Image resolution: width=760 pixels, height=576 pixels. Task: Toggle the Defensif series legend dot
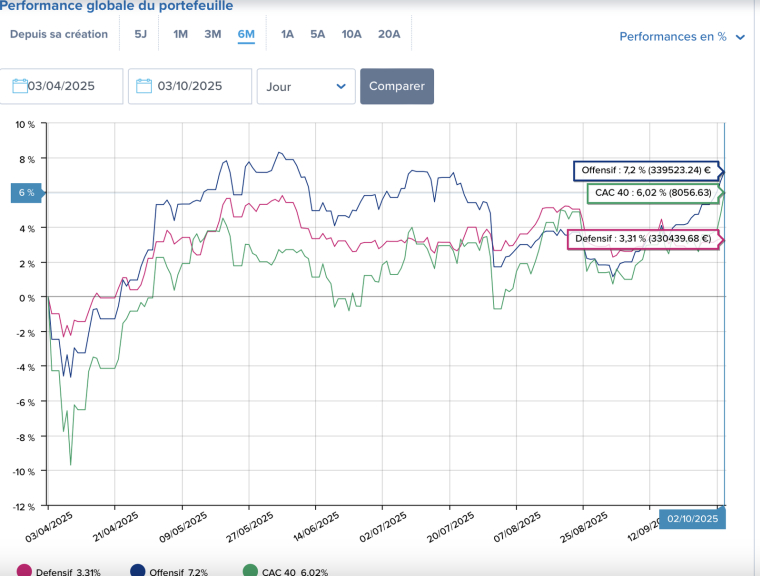pos(24,571)
